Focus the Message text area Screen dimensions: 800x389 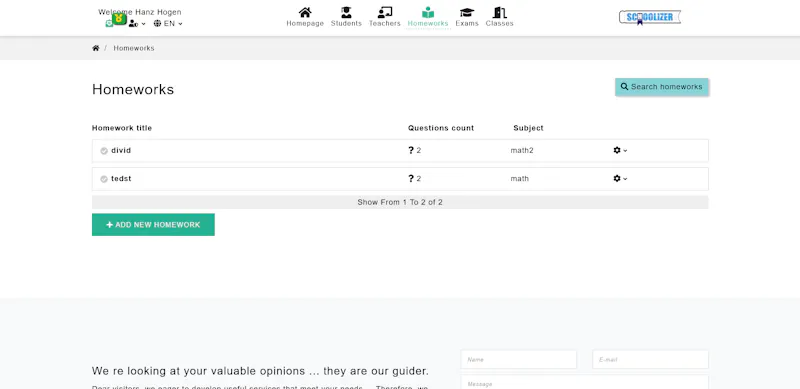585,382
